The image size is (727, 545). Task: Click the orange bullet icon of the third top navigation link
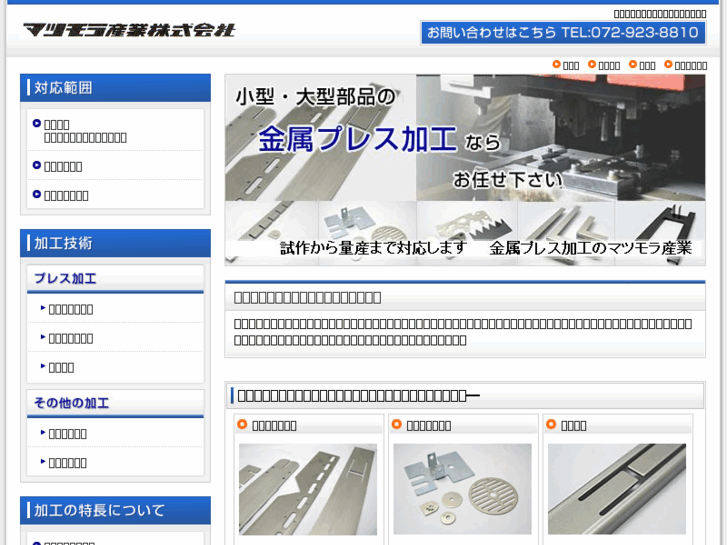(x=633, y=64)
